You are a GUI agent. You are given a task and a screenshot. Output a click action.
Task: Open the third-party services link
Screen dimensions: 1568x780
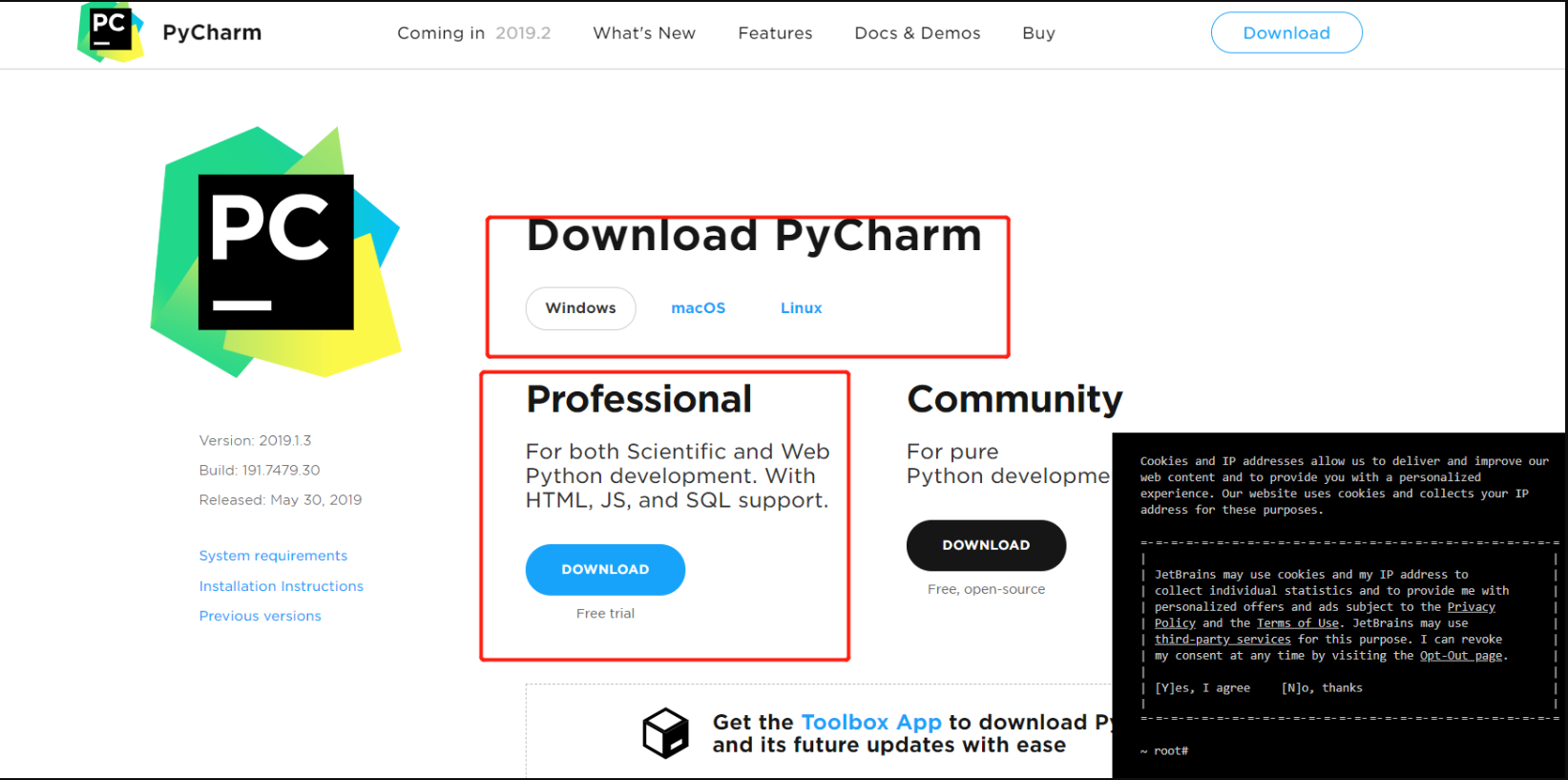1223,640
